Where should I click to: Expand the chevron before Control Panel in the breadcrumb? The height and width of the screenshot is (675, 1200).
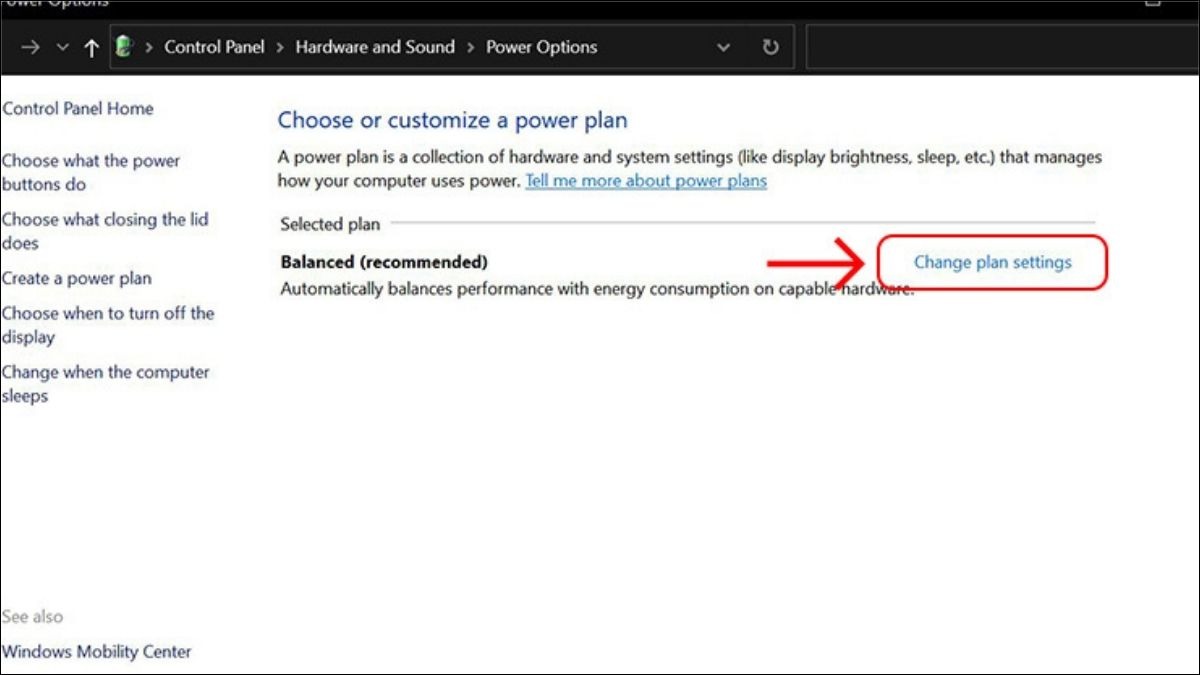pyautogui.click(x=150, y=47)
